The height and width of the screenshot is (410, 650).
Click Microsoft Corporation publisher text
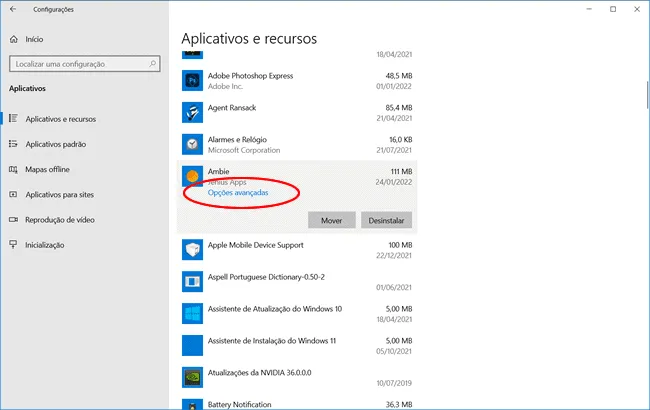[x=244, y=150]
